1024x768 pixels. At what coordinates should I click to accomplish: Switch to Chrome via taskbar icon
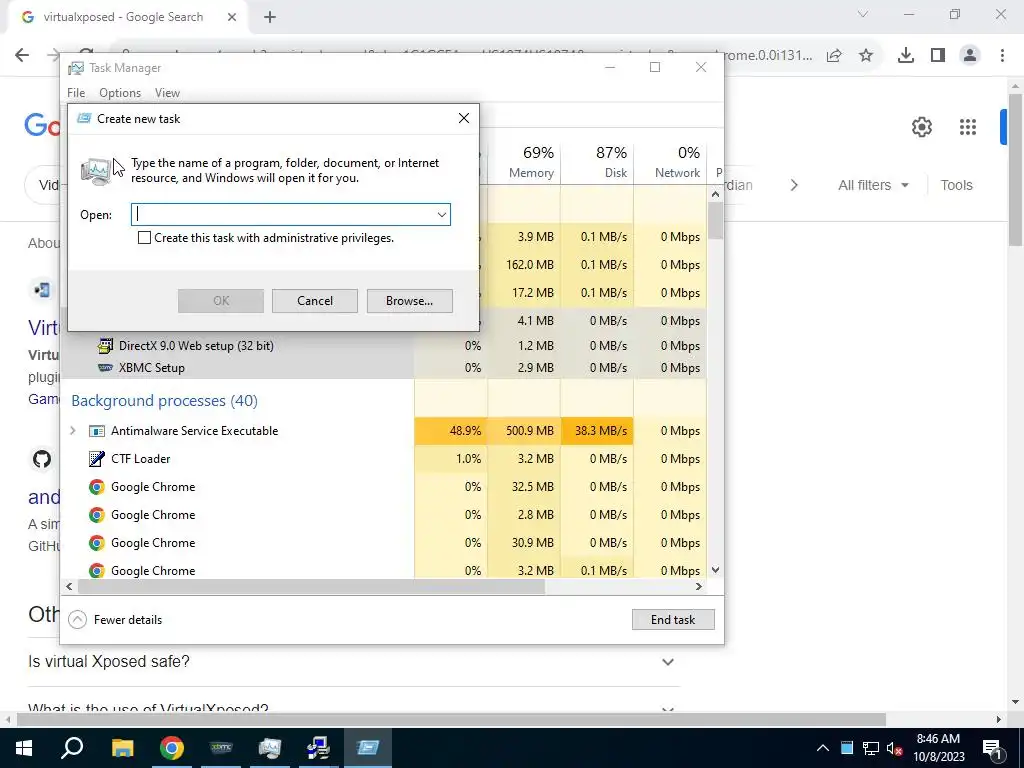172,748
